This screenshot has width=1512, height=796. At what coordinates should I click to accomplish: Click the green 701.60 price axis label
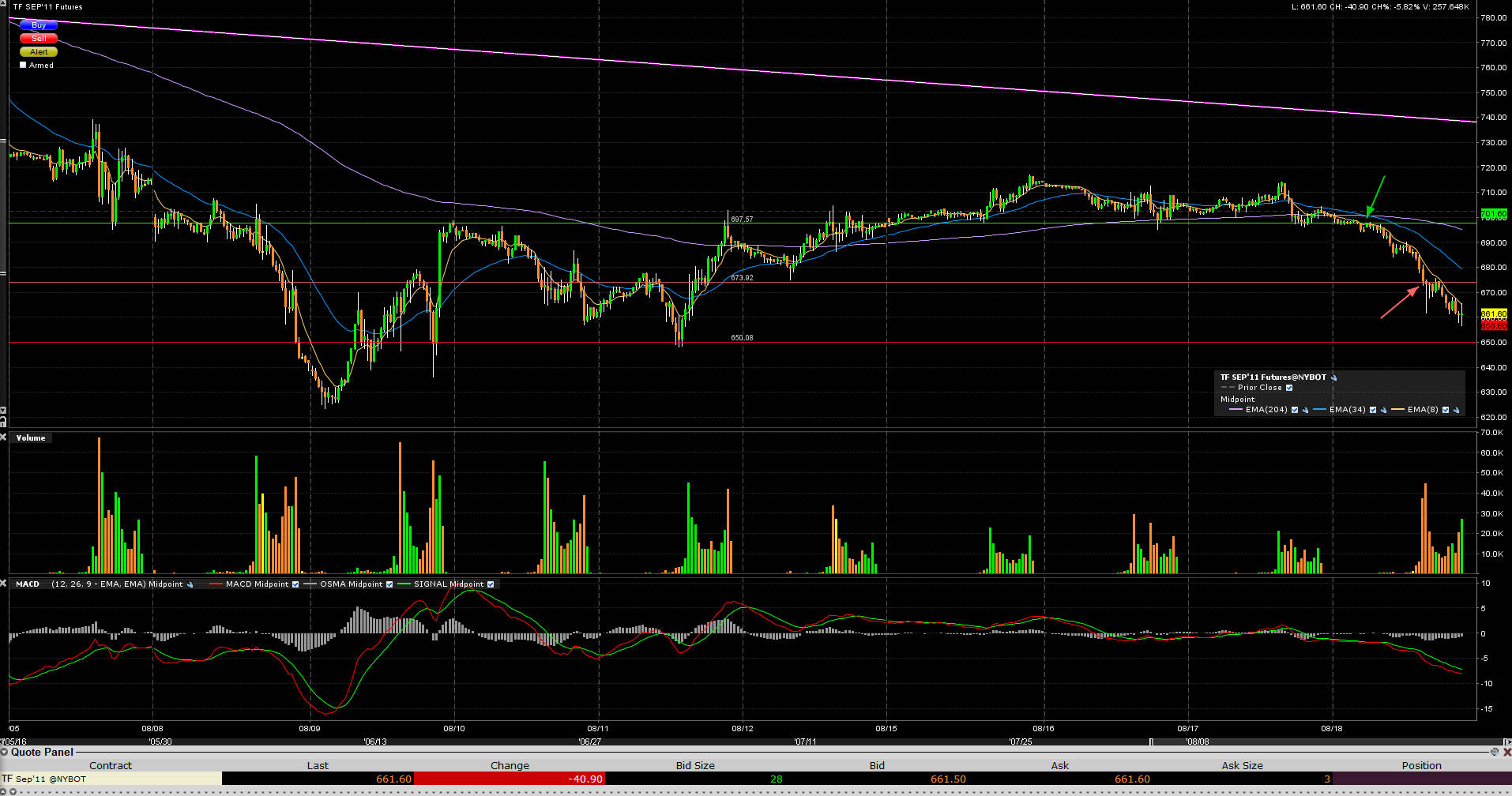[x=1494, y=214]
